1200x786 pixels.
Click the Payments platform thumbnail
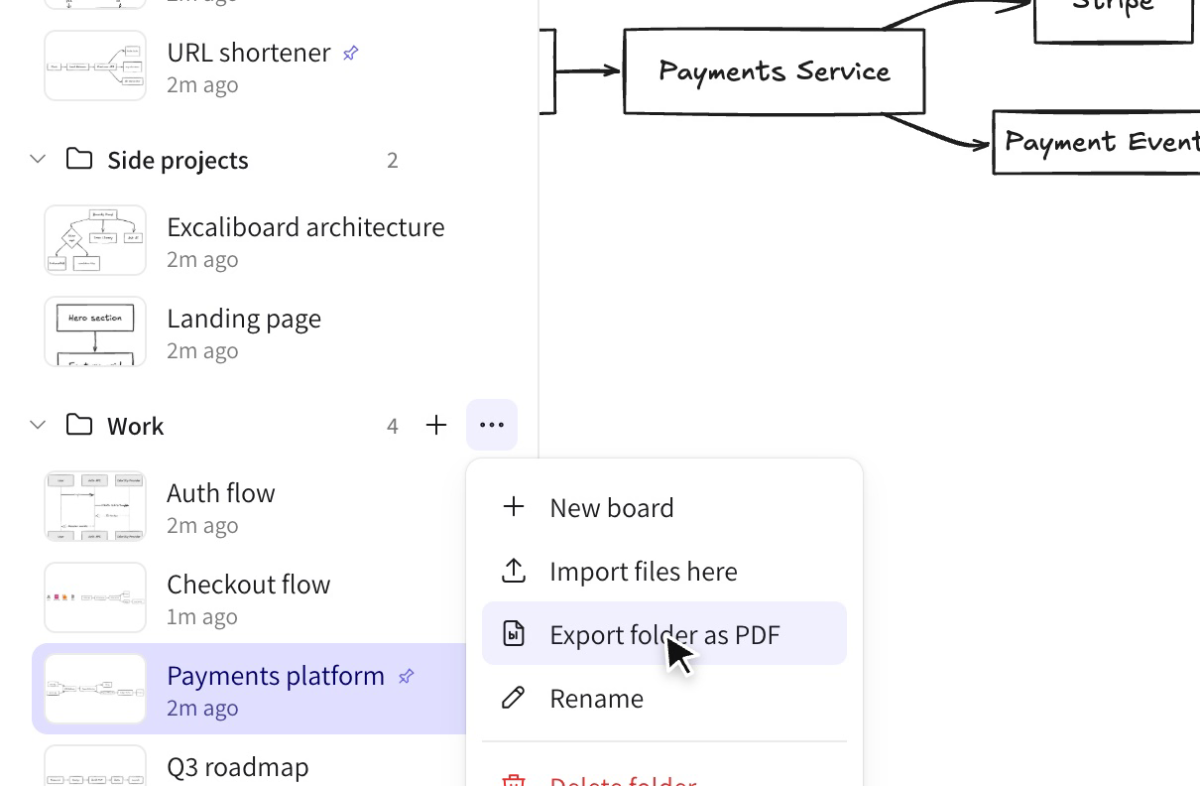(95, 689)
